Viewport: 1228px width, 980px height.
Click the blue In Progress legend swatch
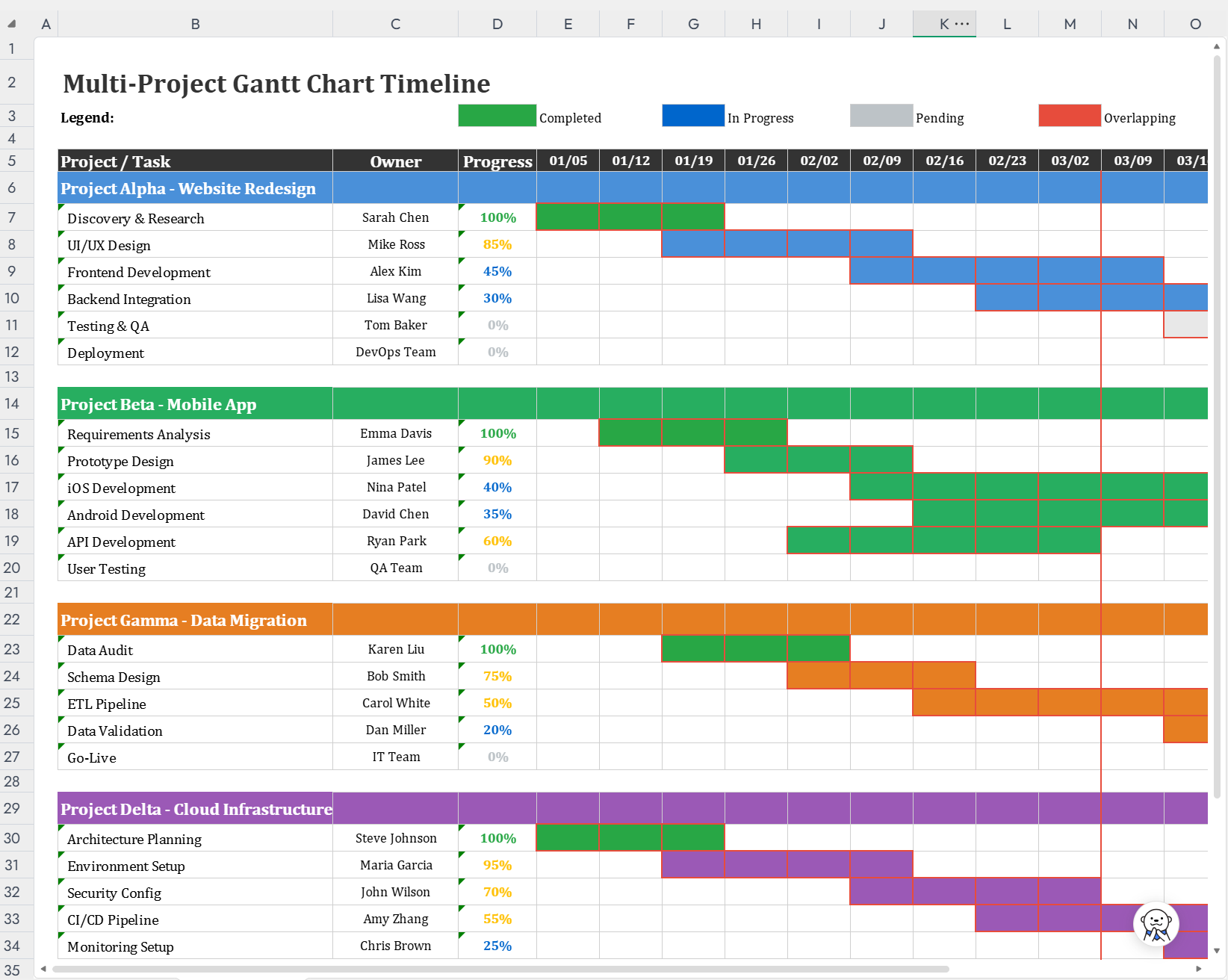[x=693, y=115]
